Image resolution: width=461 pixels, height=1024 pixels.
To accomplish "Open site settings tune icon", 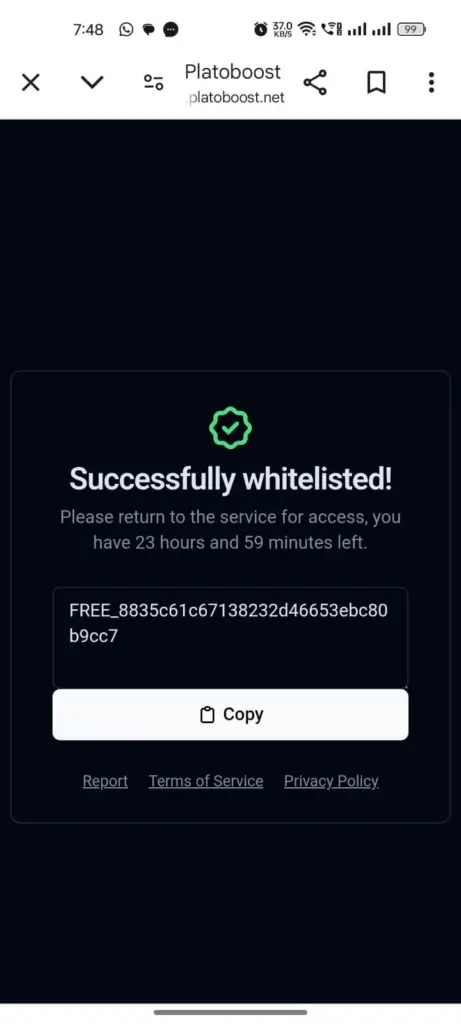I will tap(153, 82).
